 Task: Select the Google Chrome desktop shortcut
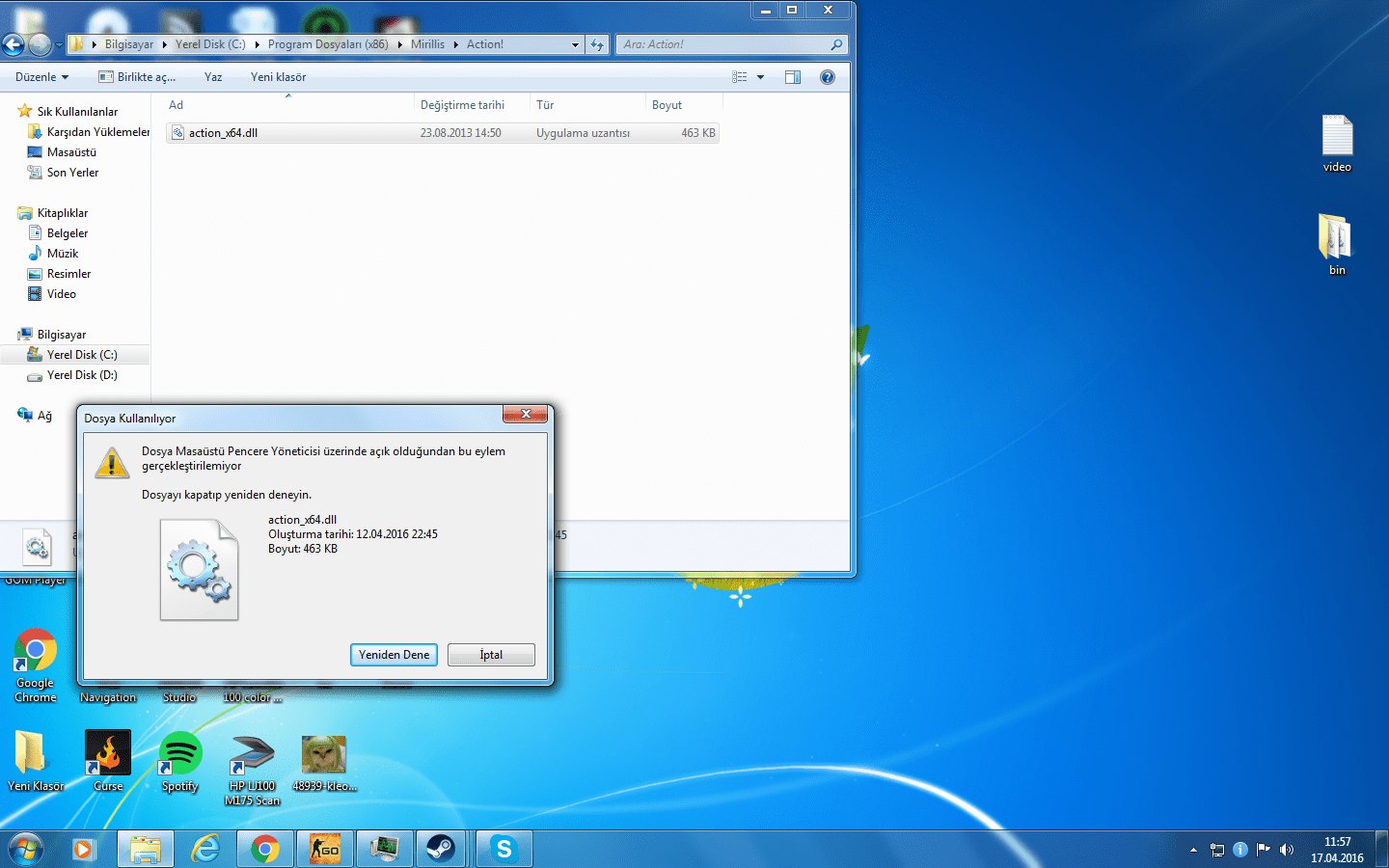click(x=36, y=665)
